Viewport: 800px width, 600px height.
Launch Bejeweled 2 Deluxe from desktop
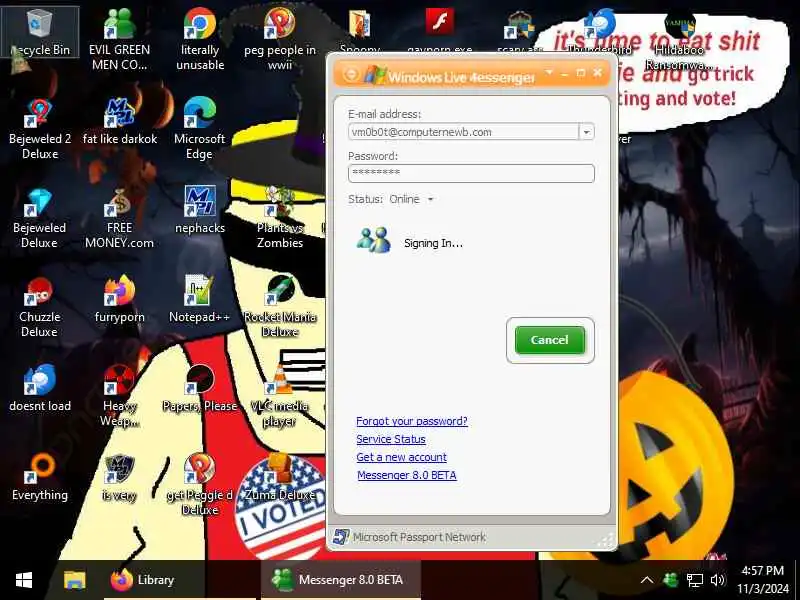coord(40,129)
